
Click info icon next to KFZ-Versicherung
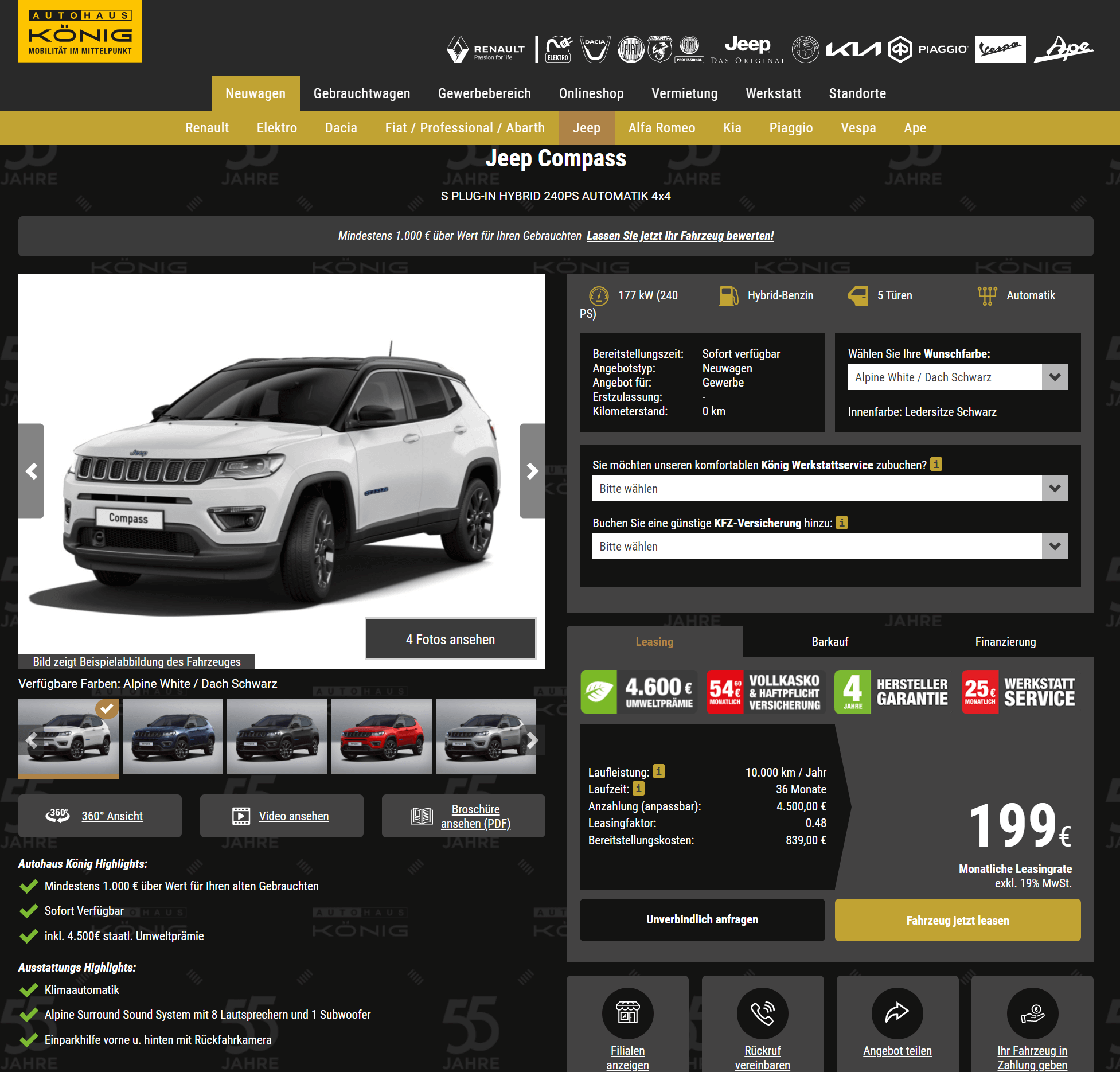(841, 523)
